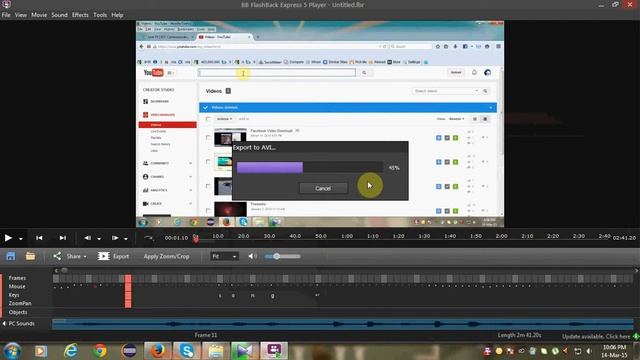Screen dimensions: 640x360
Task: Open the Sound menu
Action: pos(60,15)
